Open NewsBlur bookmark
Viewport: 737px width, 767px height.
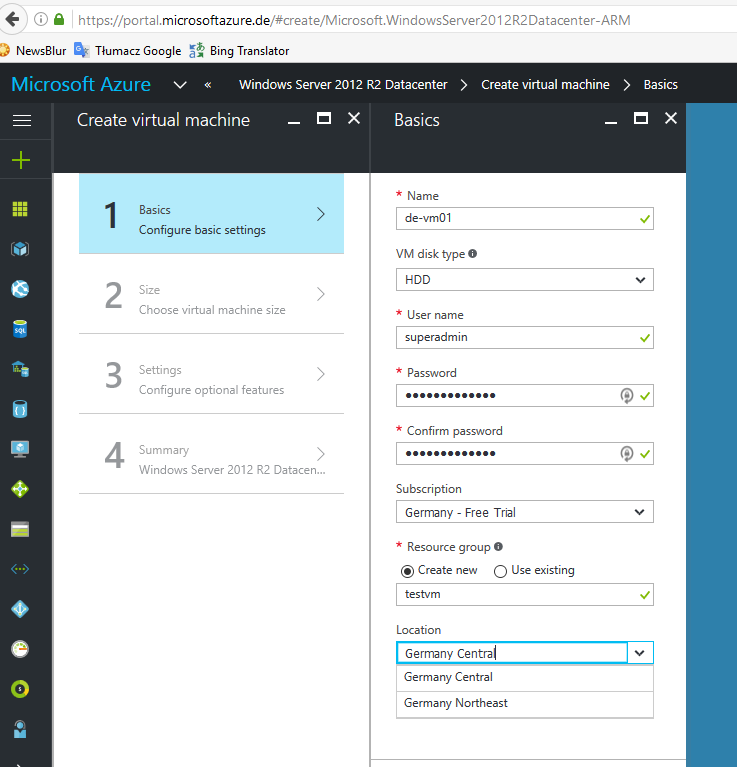(x=33, y=50)
